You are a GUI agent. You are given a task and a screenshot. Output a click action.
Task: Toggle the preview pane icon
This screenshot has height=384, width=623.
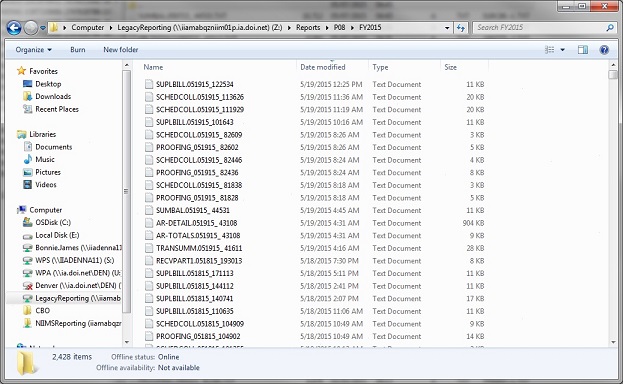pyautogui.click(x=583, y=50)
